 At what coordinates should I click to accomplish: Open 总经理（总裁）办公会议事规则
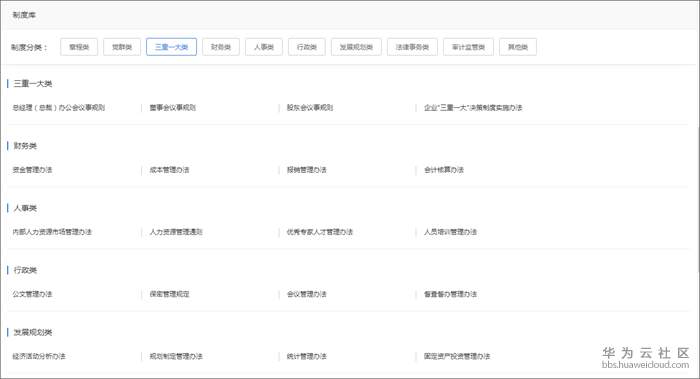click(58, 108)
